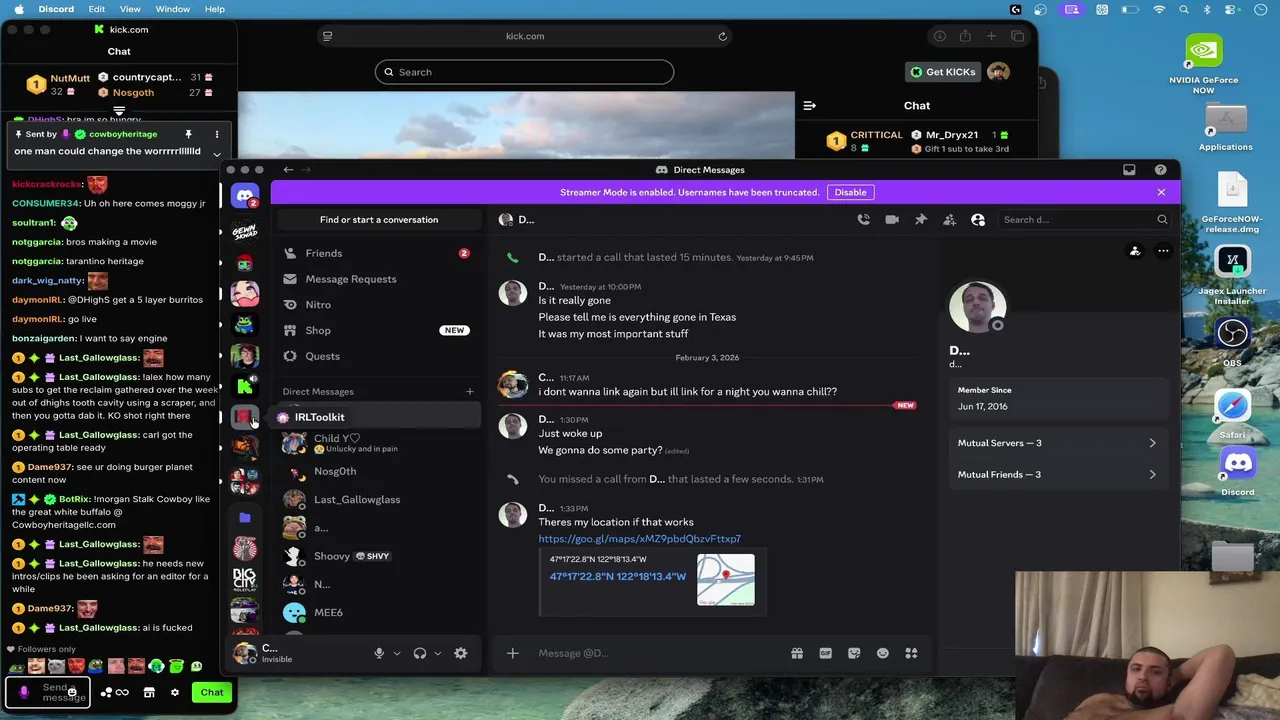Open Friends list in Discord
The image size is (1280, 720).
(376, 253)
